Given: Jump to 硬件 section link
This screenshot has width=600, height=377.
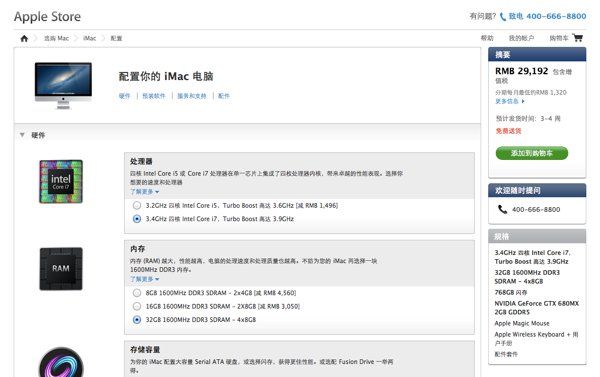Looking at the screenshot, I should (125, 96).
